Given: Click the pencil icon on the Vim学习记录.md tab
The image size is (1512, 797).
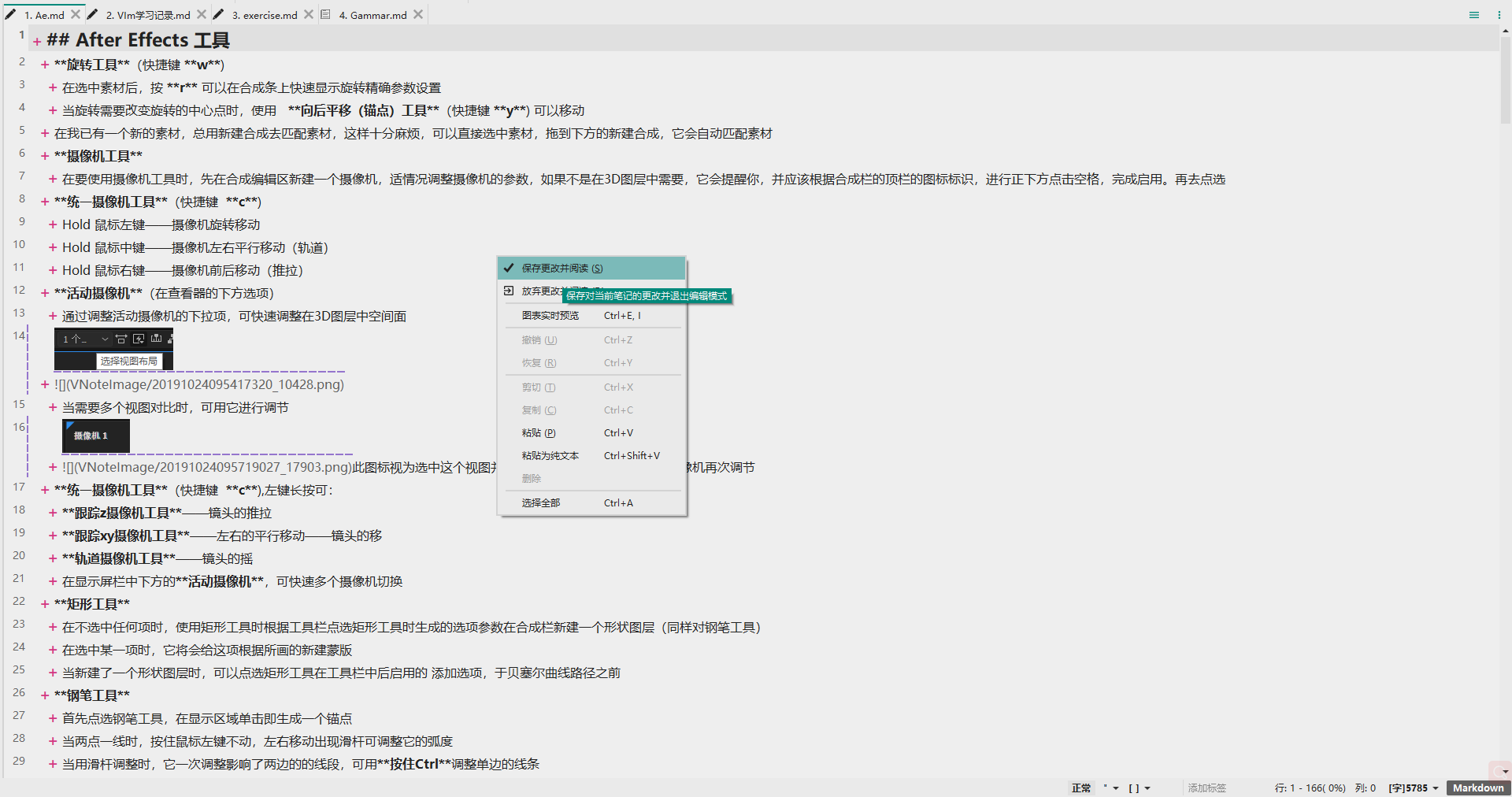Looking at the screenshot, I should 92,14.
